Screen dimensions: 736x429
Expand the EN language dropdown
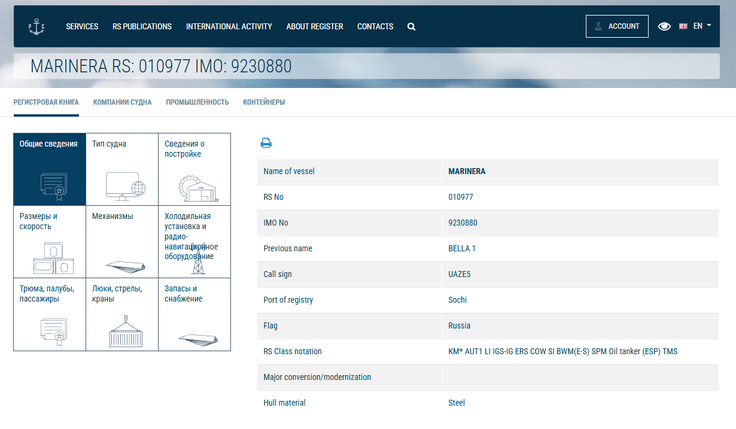click(695, 26)
